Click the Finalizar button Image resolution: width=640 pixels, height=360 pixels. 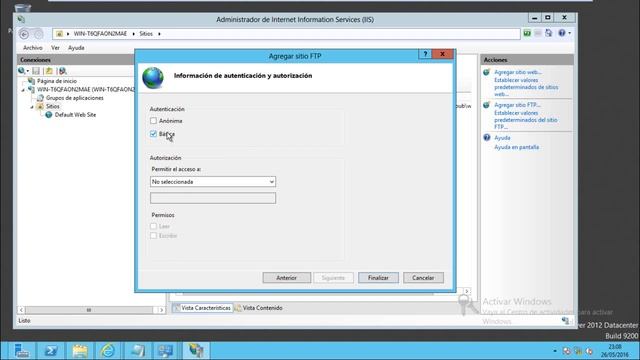(x=378, y=278)
